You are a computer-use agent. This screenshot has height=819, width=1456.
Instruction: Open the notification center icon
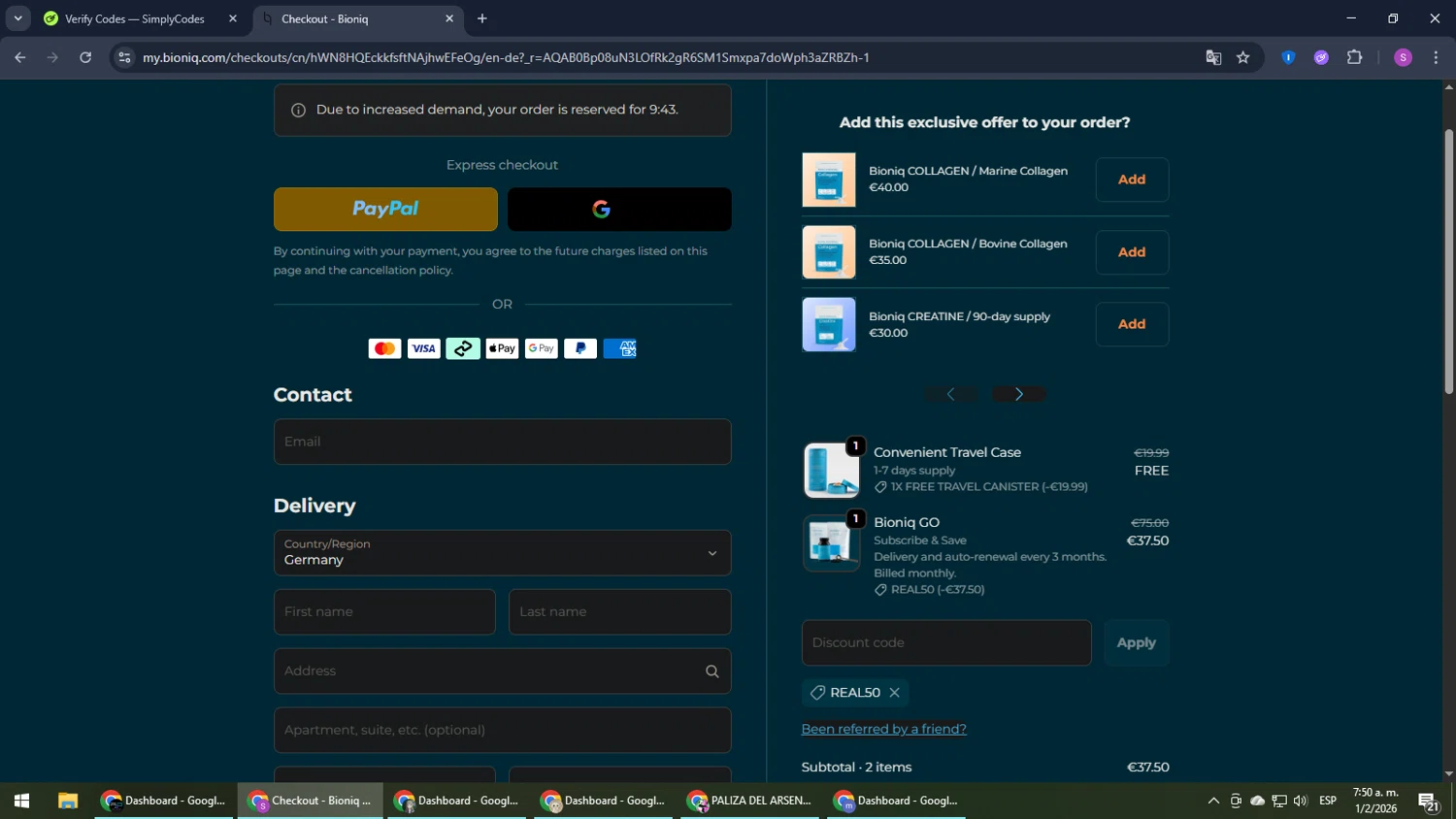(1428, 802)
